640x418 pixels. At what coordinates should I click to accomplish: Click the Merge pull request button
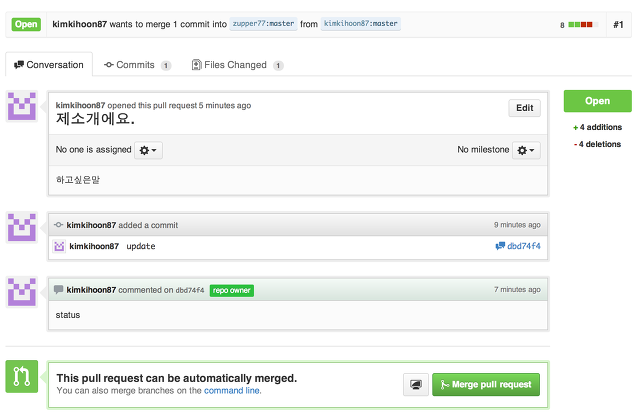(486, 385)
